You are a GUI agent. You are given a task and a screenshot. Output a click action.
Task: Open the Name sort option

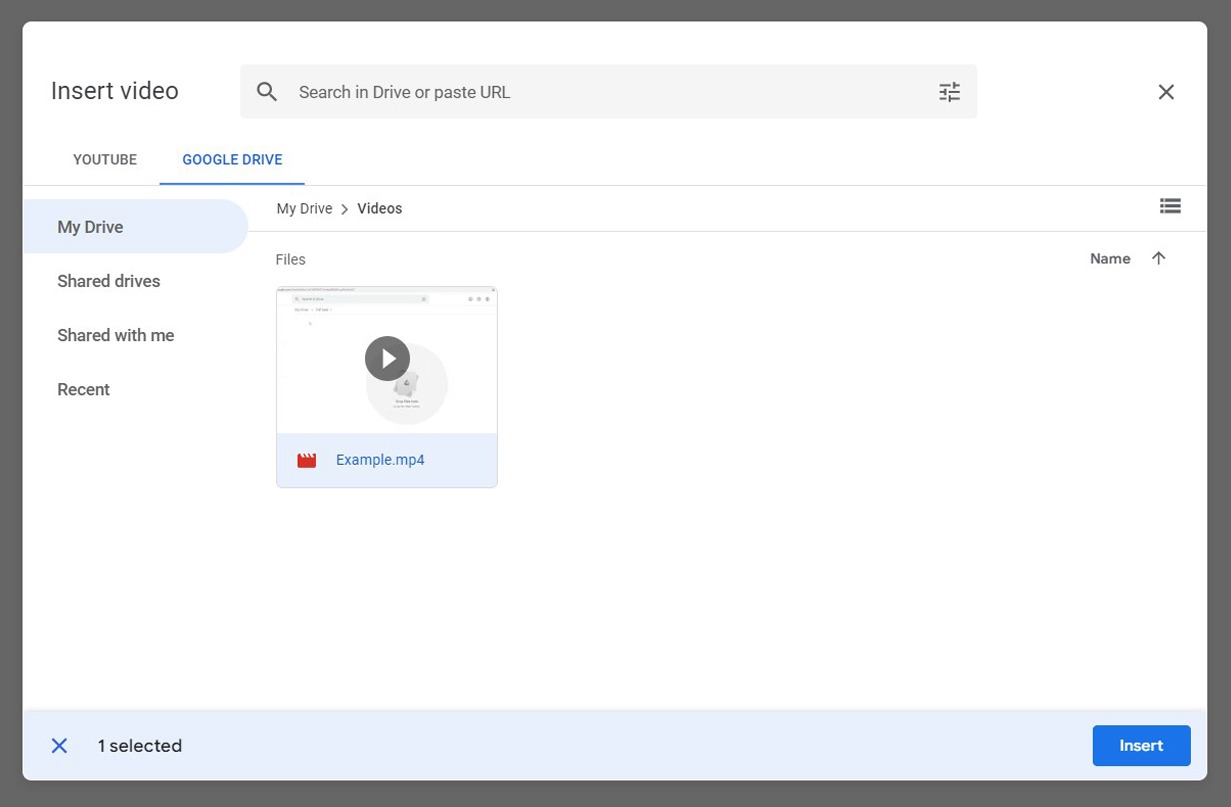[x=1110, y=258]
